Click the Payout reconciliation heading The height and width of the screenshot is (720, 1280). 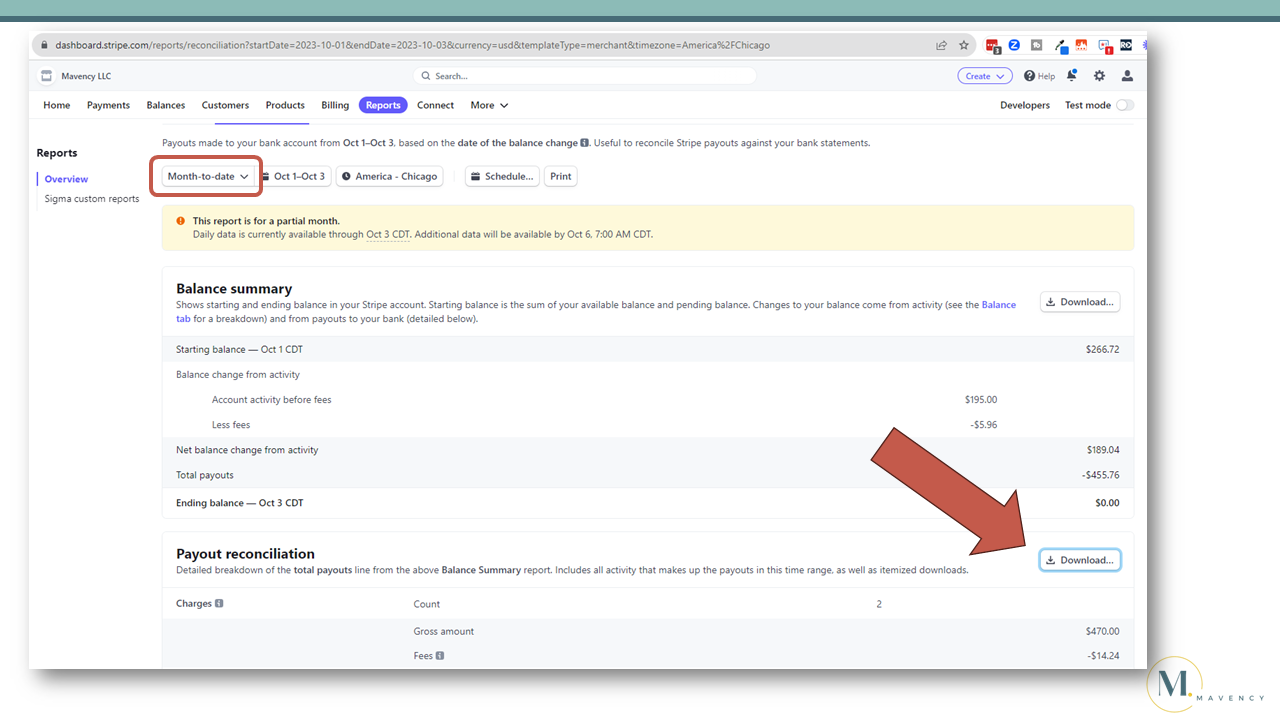click(x=245, y=554)
